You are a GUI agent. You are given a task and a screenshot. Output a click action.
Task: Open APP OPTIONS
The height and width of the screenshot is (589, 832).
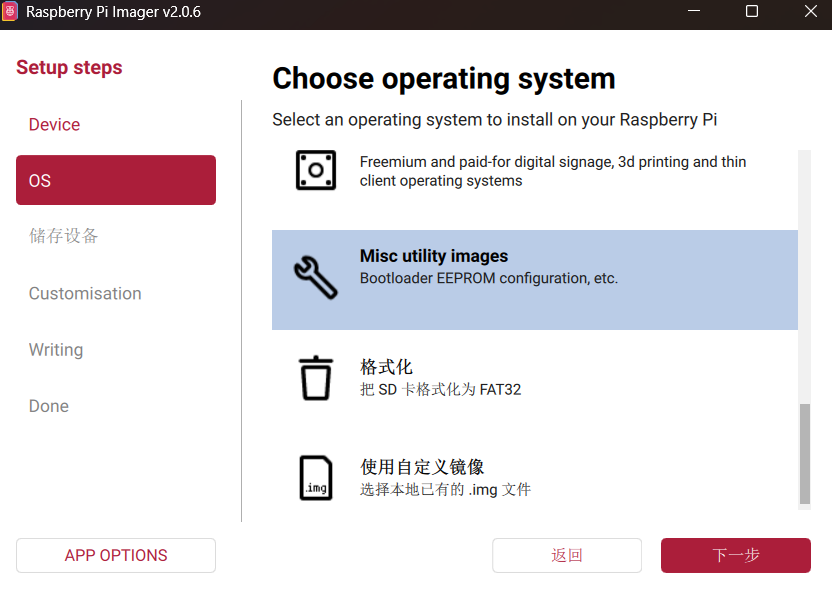tap(115, 555)
